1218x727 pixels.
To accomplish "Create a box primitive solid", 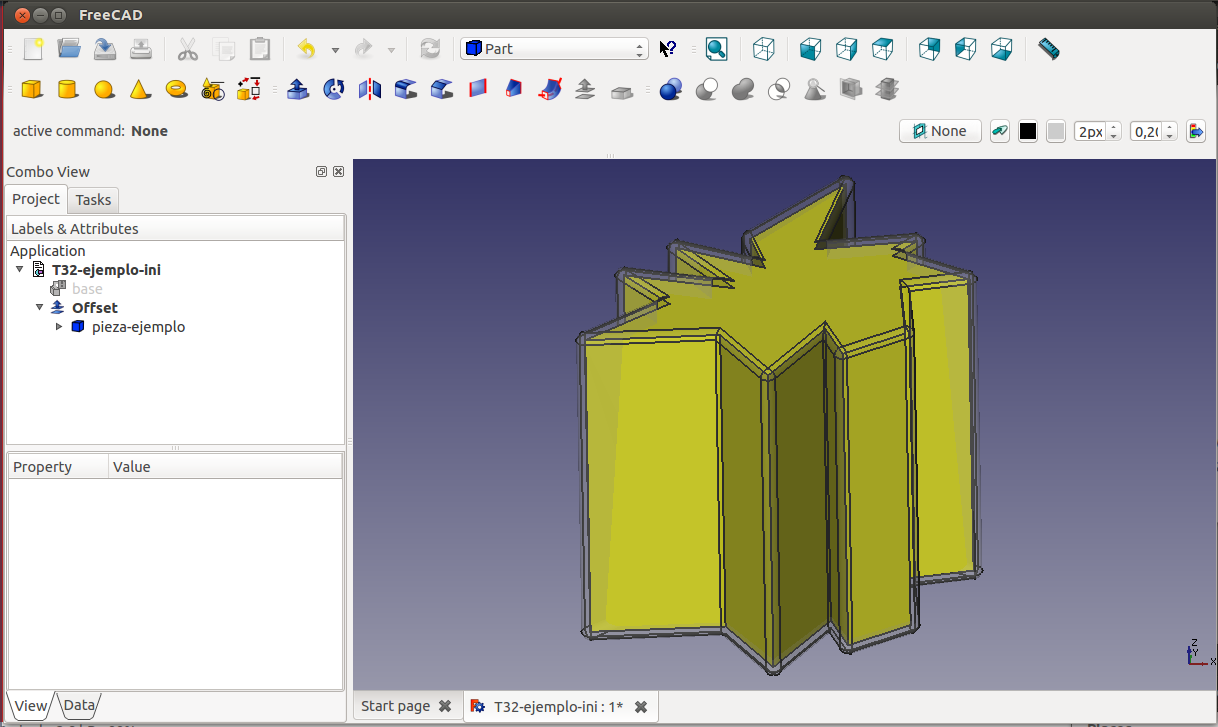I will (x=32, y=90).
